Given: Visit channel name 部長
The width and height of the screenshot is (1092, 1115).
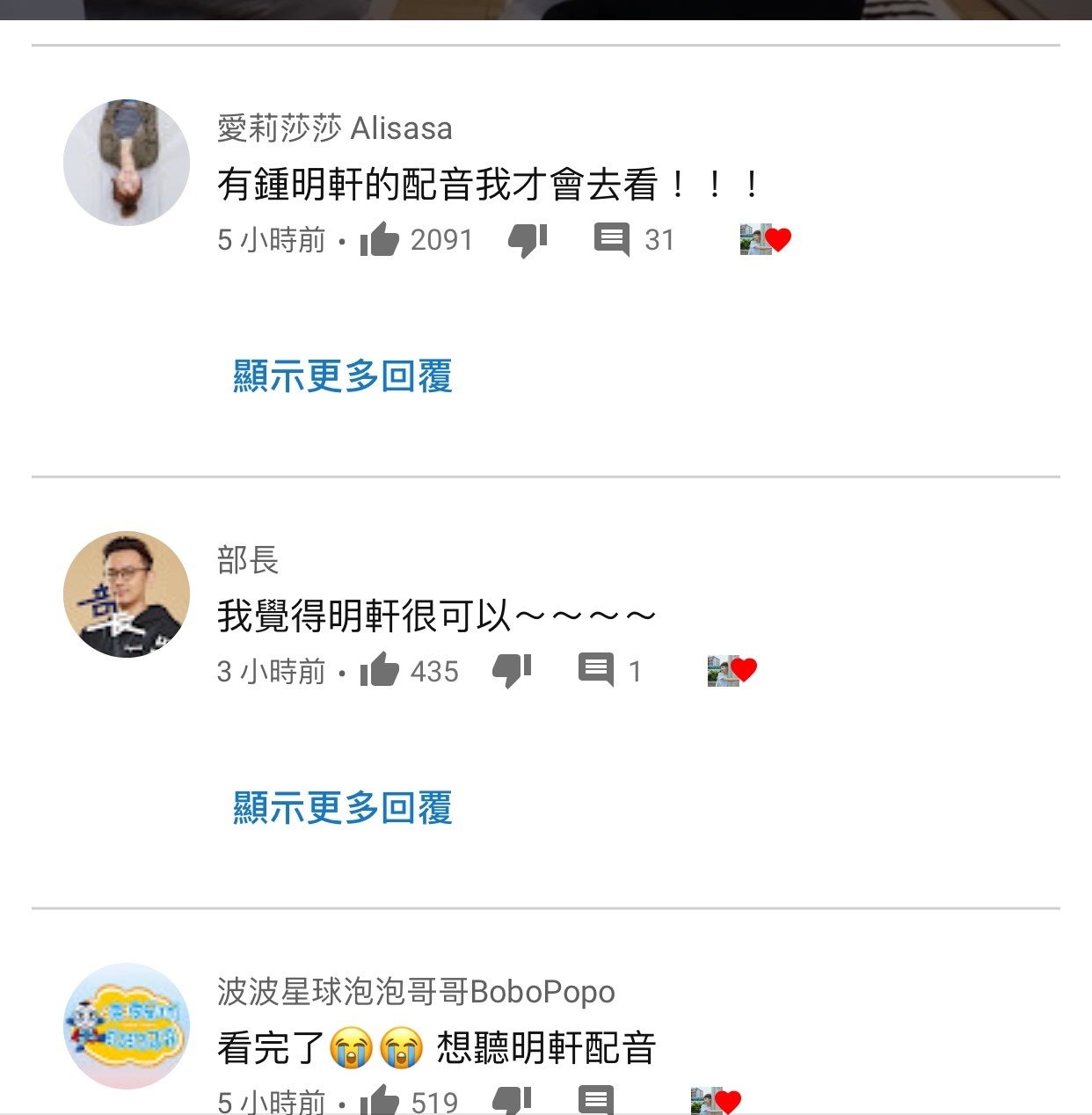Looking at the screenshot, I should [x=248, y=560].
